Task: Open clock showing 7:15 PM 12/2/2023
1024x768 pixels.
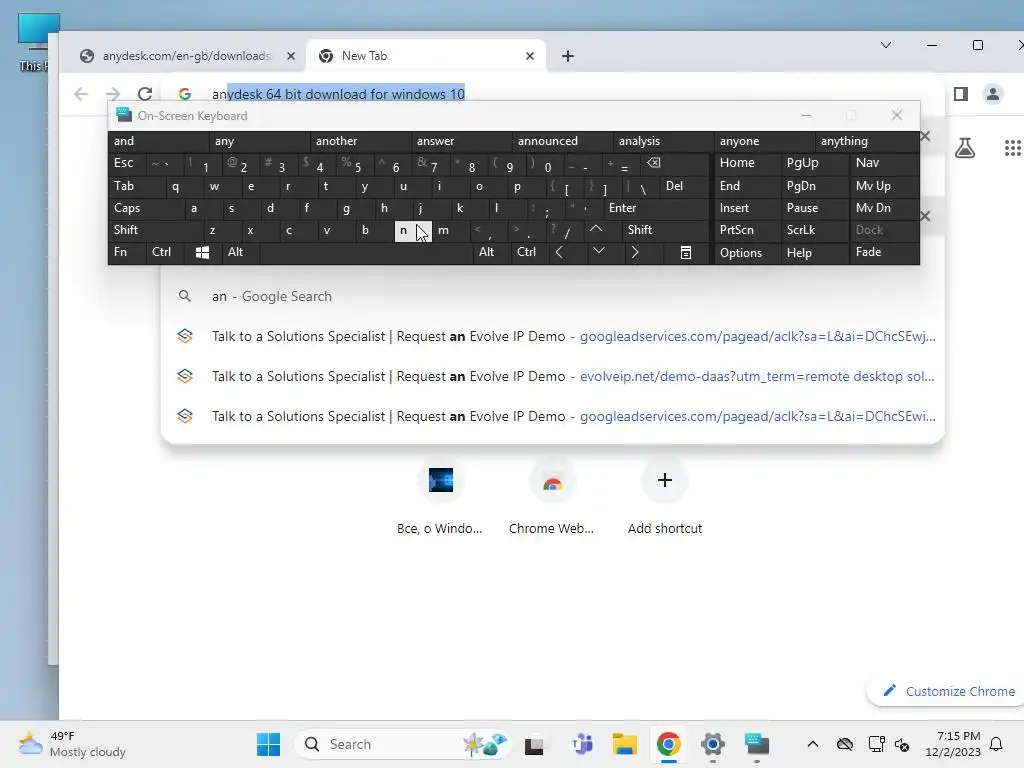Action: [x=952, y=744]
